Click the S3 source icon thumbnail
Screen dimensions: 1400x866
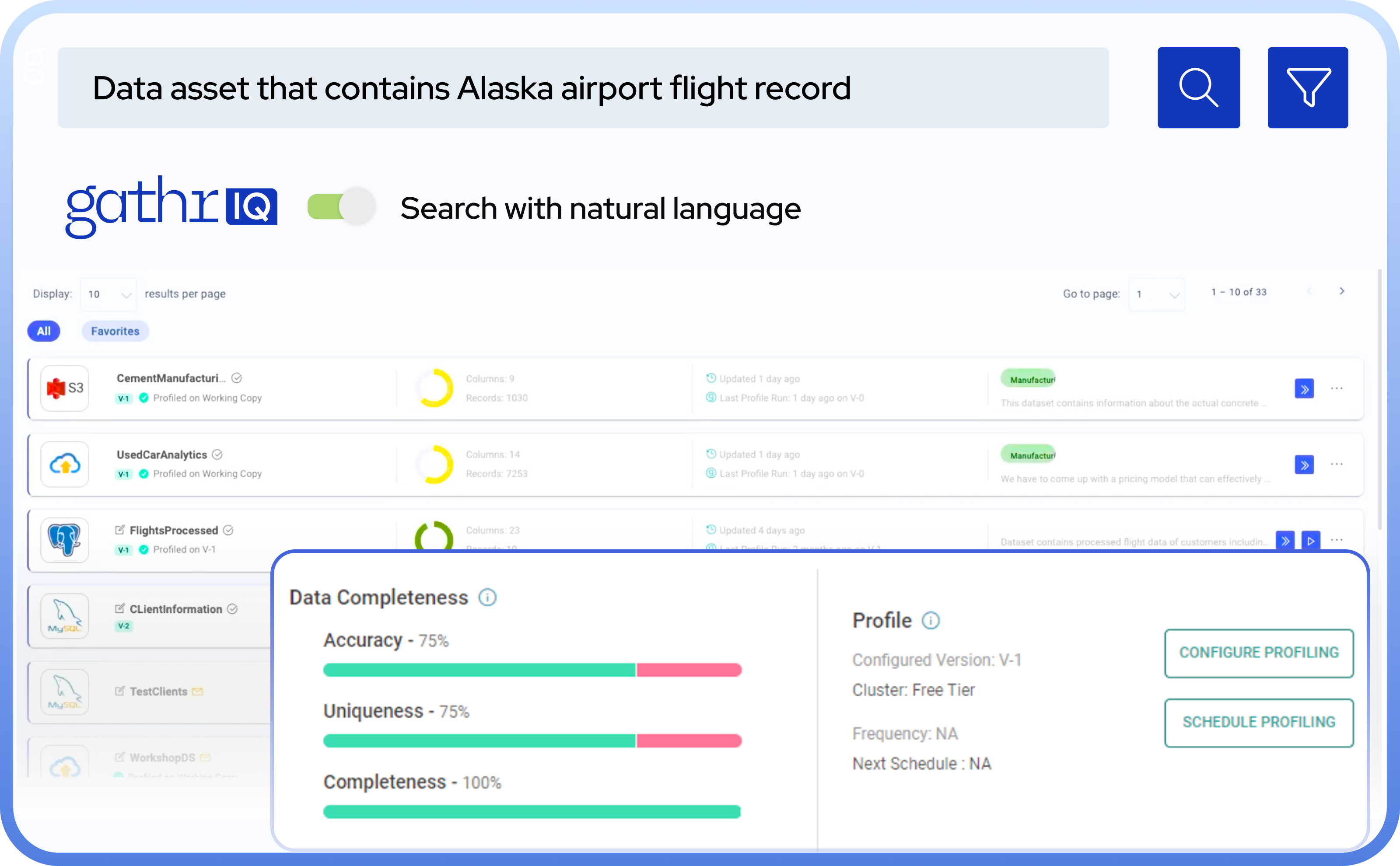click(65, 388)
